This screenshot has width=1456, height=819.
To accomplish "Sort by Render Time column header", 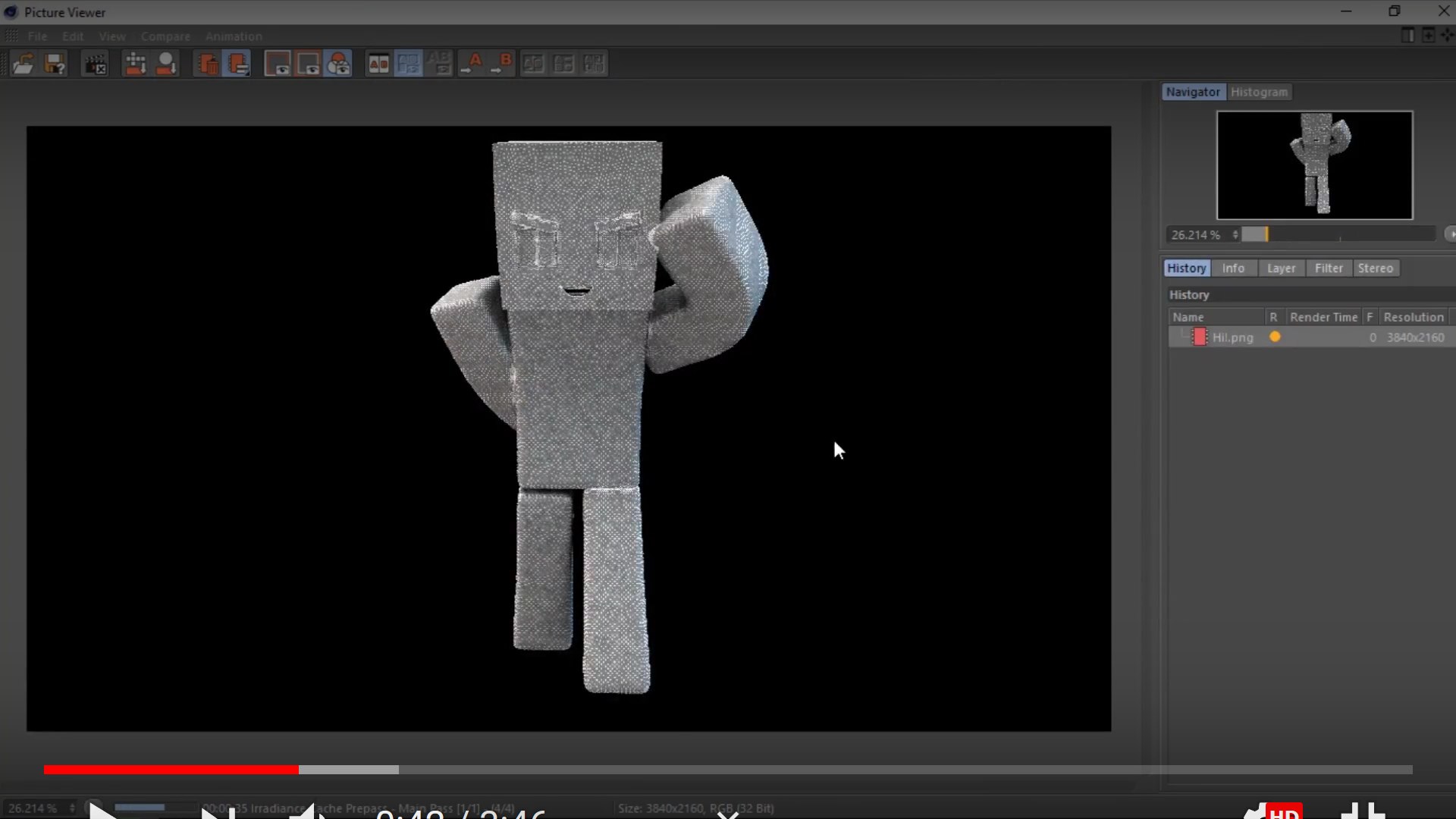I will point(1323,318).
